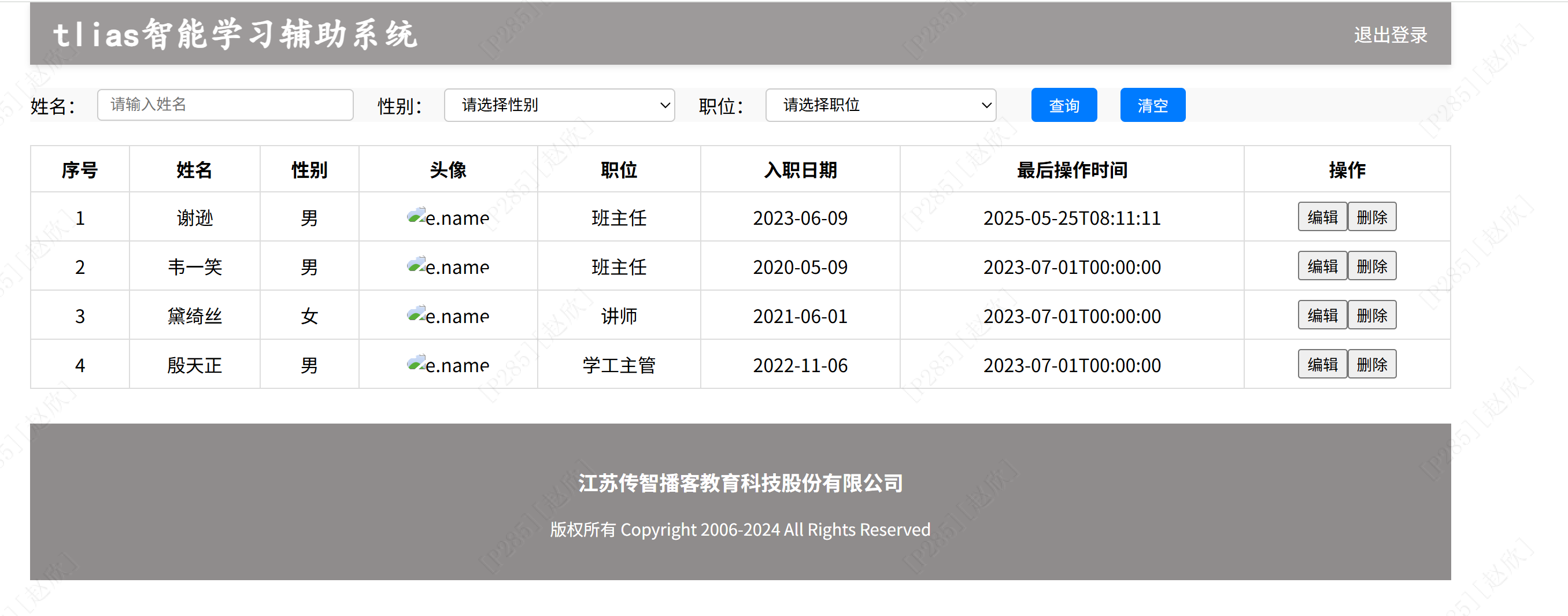This screenshot has width=1568, height=616.
Task: Click the 序号 column header
Action: point(80,170)
